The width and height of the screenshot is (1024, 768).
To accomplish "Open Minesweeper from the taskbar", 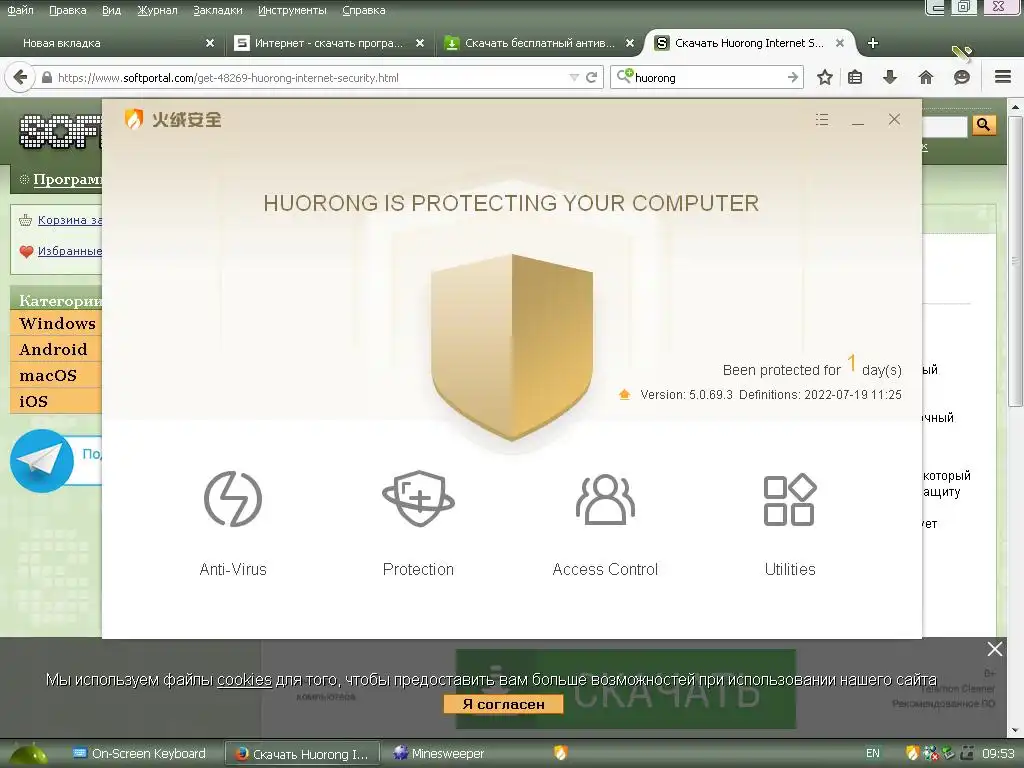I will coord(440,754).
